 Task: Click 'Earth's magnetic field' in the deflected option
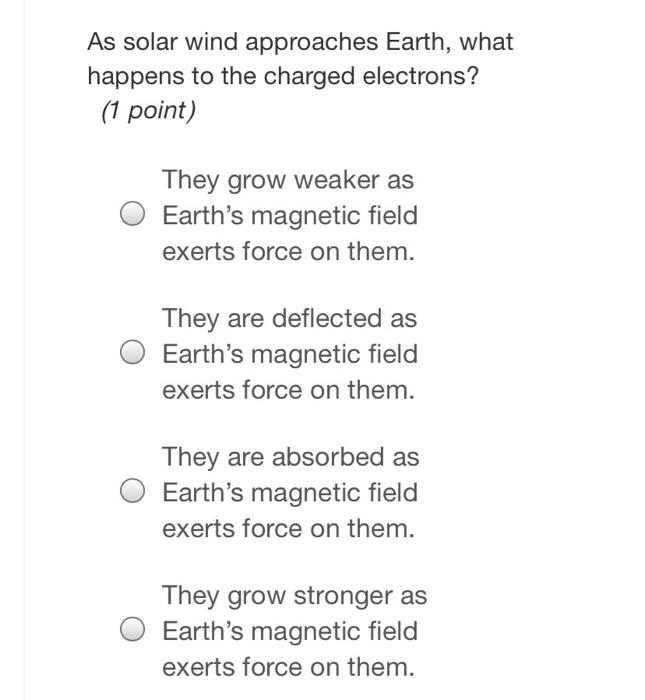[290, 354]
